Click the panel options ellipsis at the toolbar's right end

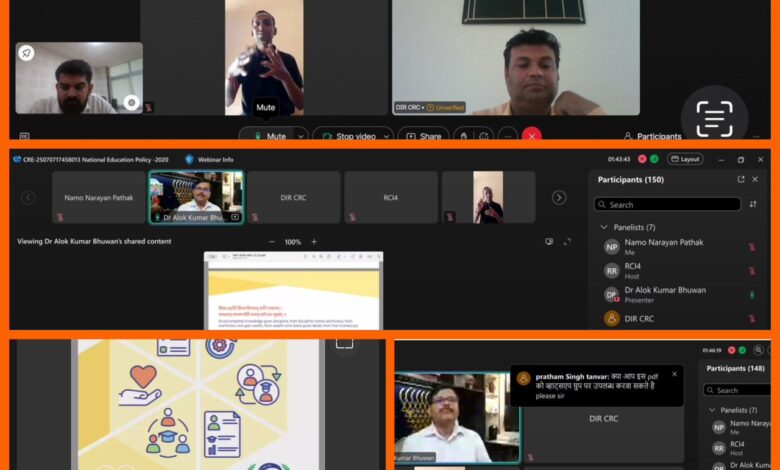point(756,136)
